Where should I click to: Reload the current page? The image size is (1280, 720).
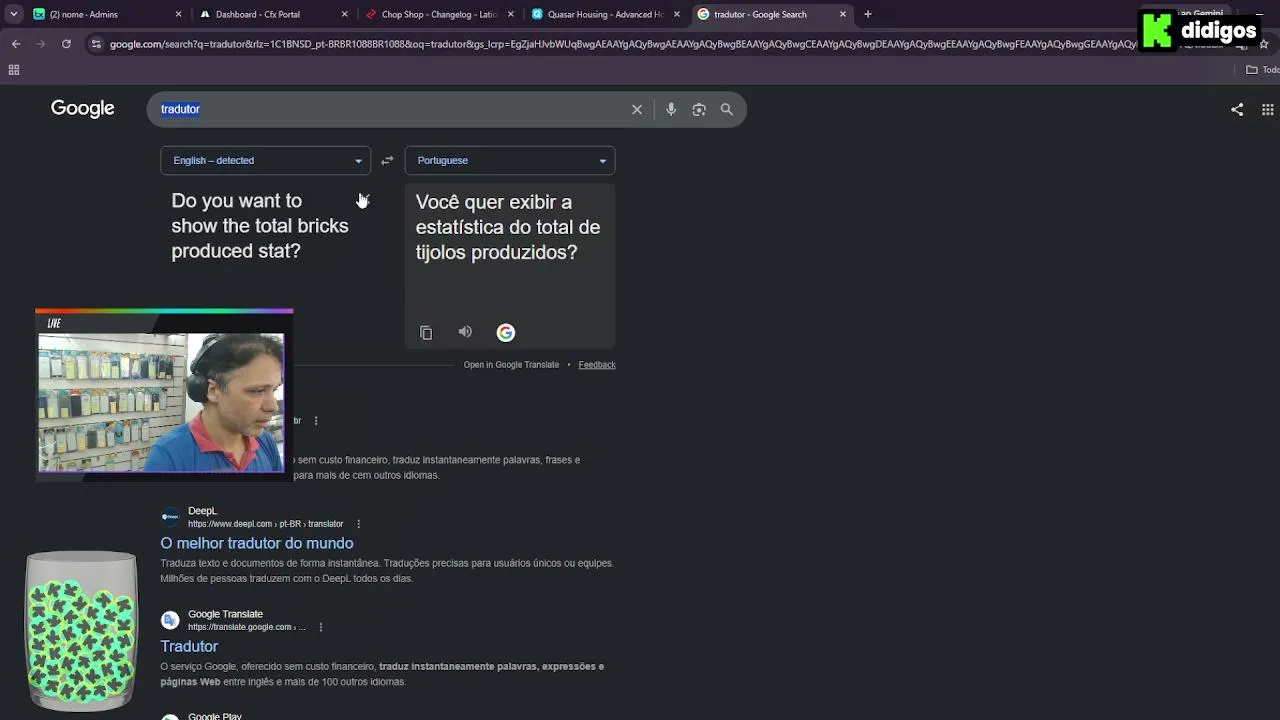pyautogui.click(x=66, y=44)
